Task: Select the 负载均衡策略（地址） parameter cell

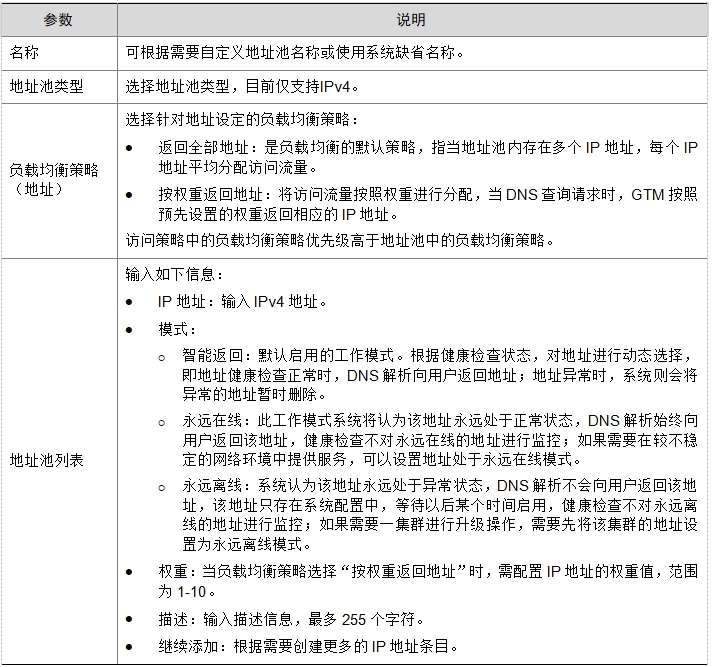Action: point(59,180)
